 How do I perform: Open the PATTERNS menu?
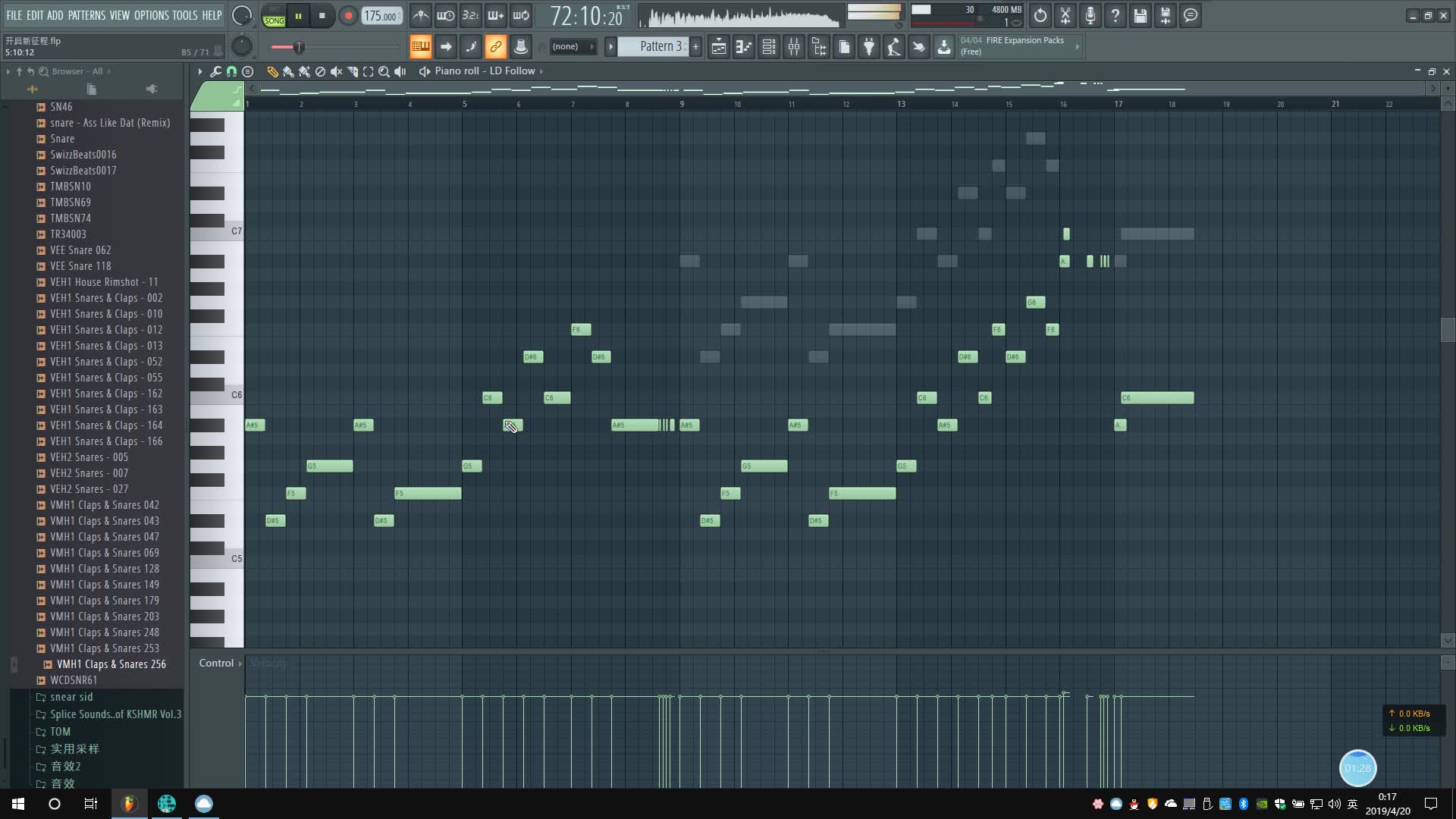[86, 15]
